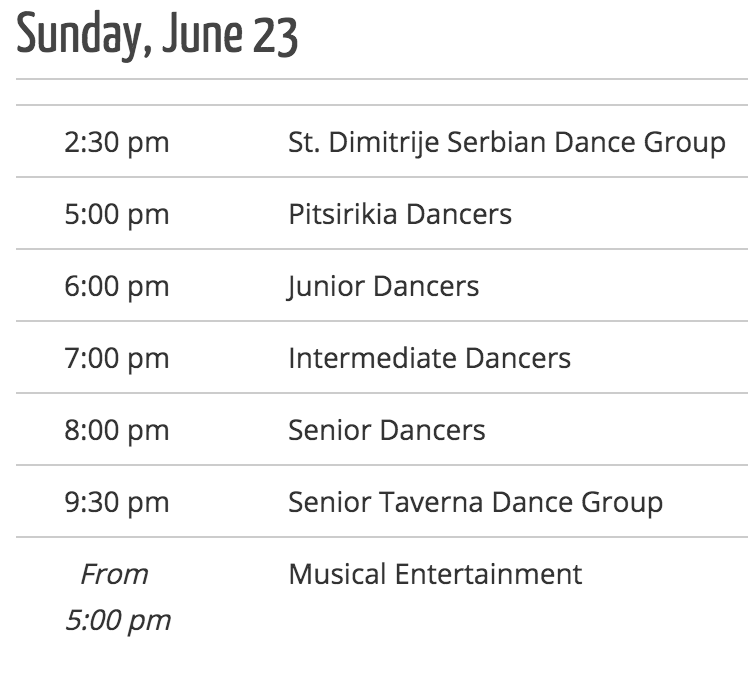Click St. Dimitrije Serbian Dance Group entry
Image resolution: width=748 pixels, height=676 pixels.
(507, 142)
